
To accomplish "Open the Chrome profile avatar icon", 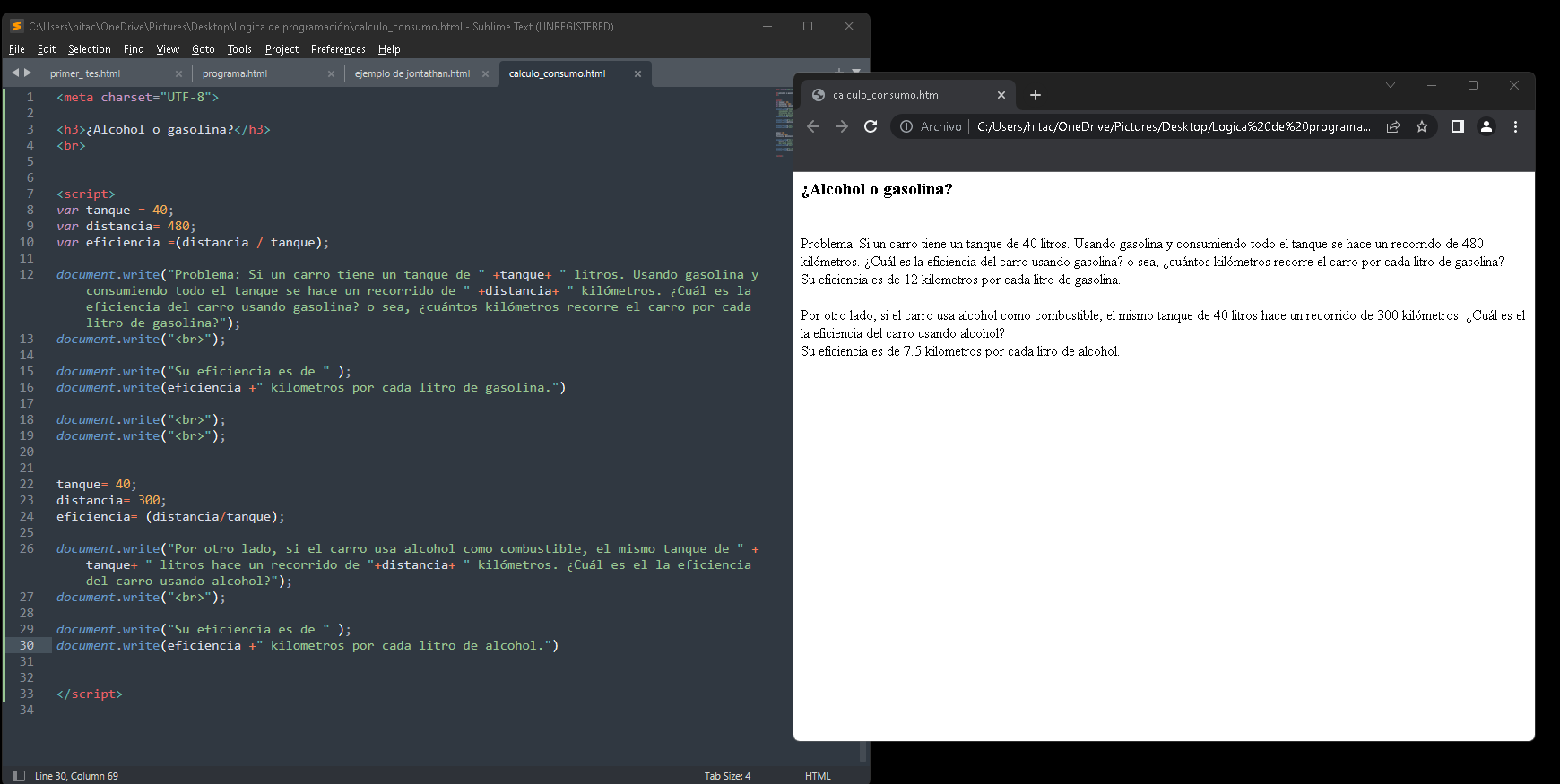I will coord(1486,126).
